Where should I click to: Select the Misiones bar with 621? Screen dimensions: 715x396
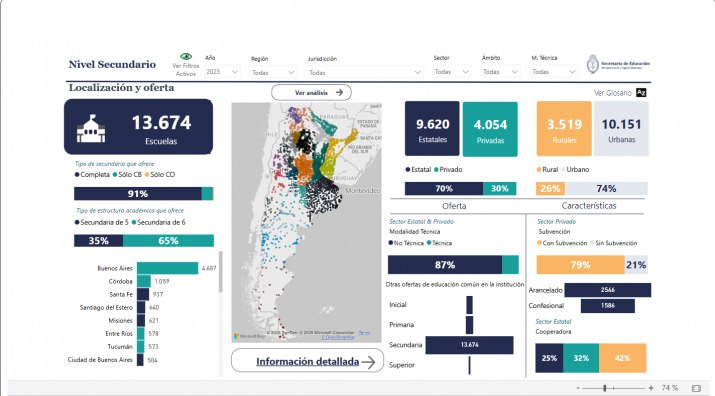click(141, 321)
